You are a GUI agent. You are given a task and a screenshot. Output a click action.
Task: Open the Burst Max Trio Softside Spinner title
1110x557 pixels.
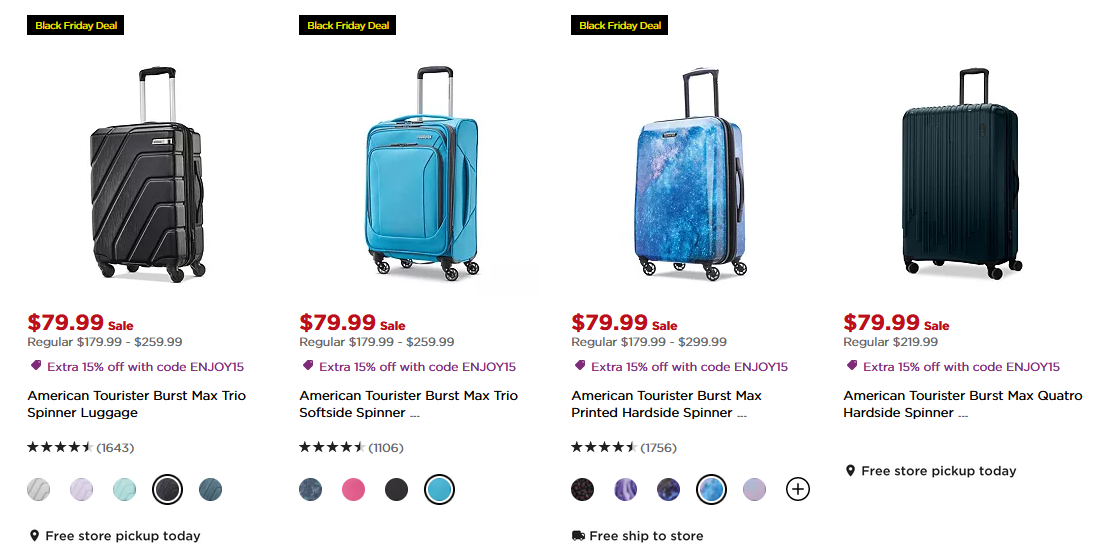(x=408, y=404)
